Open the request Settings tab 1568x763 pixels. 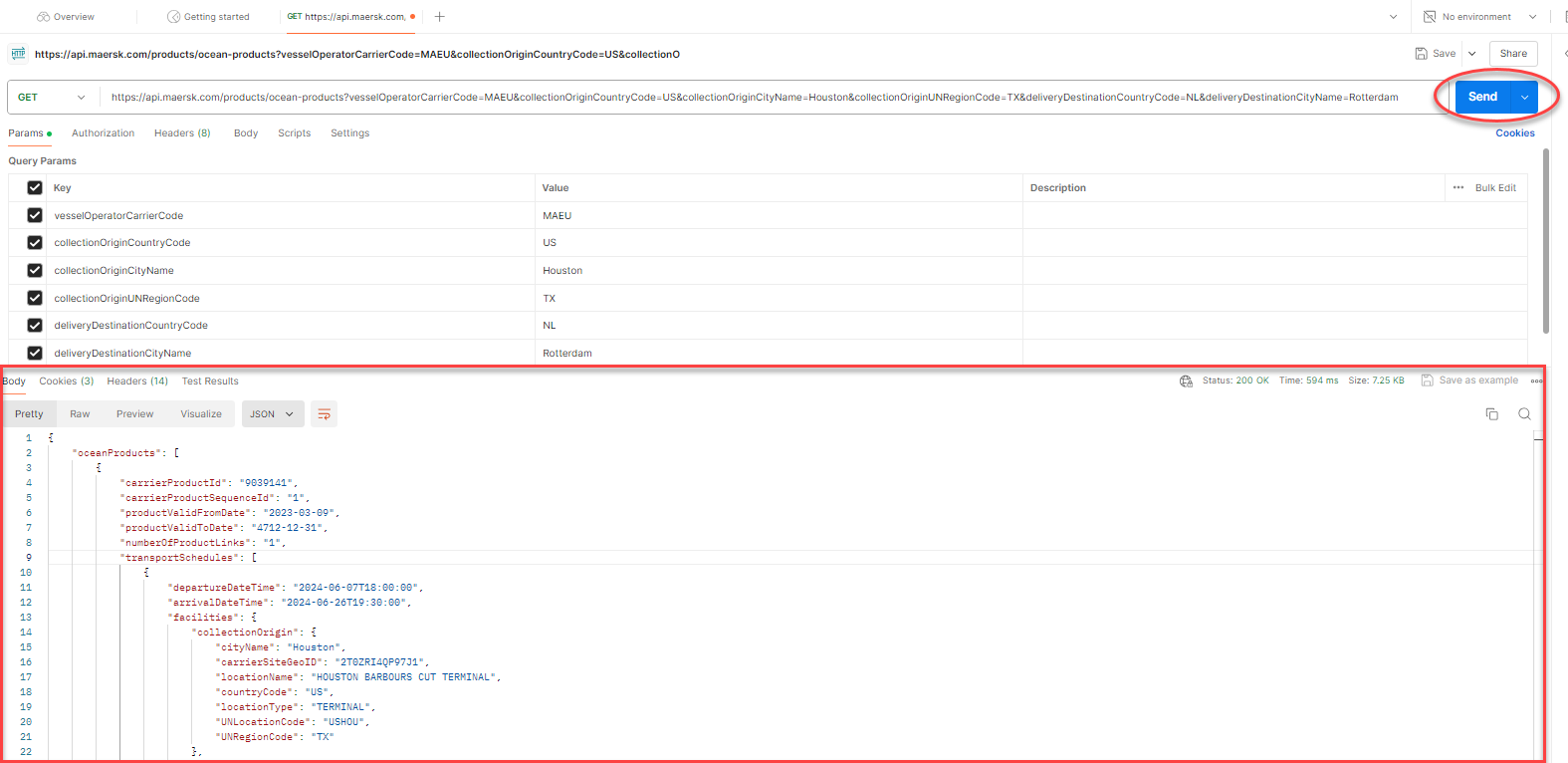tap(349, 133)
